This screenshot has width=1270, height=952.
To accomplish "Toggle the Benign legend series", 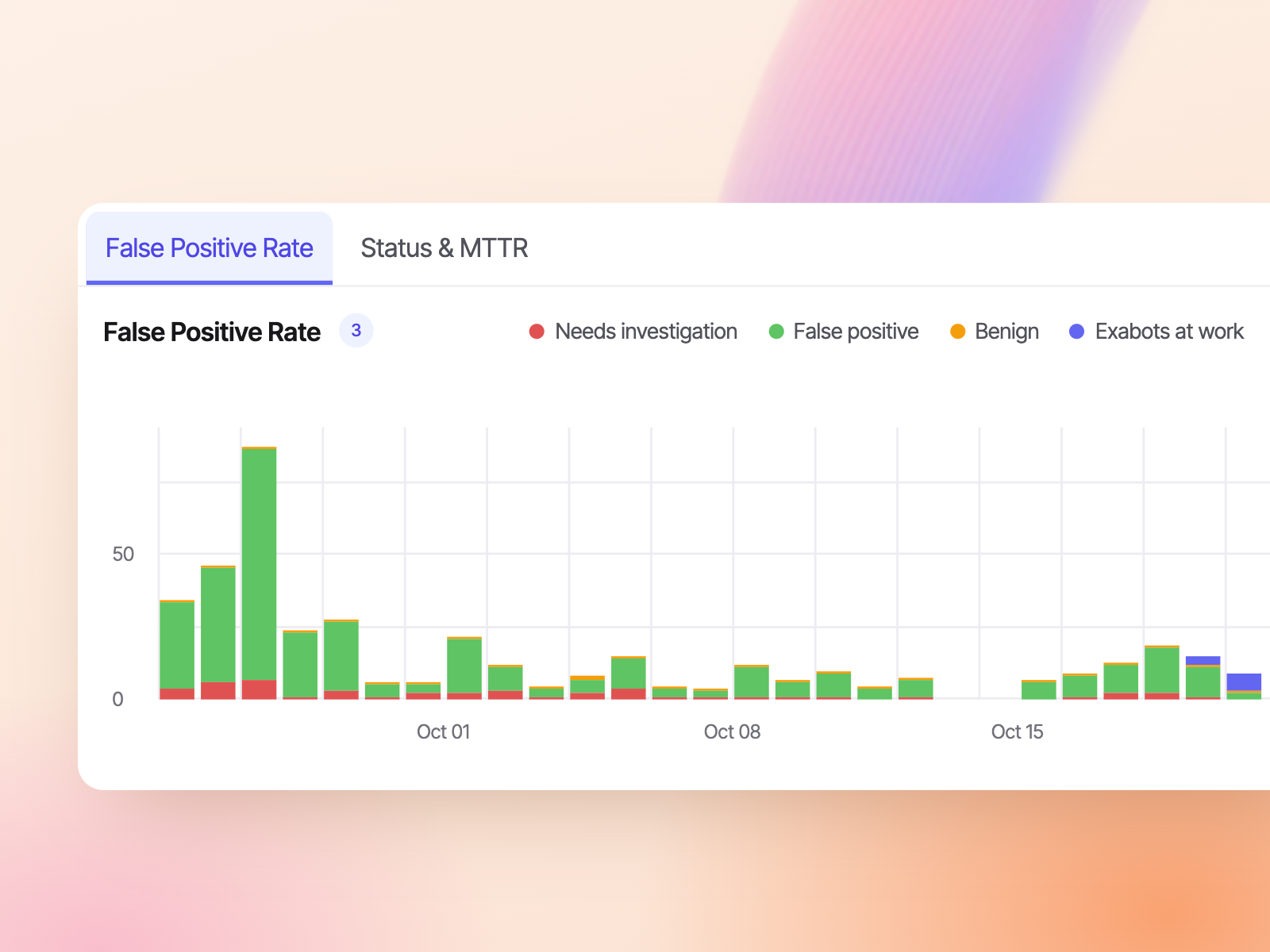I will click(x=995, y=332).
